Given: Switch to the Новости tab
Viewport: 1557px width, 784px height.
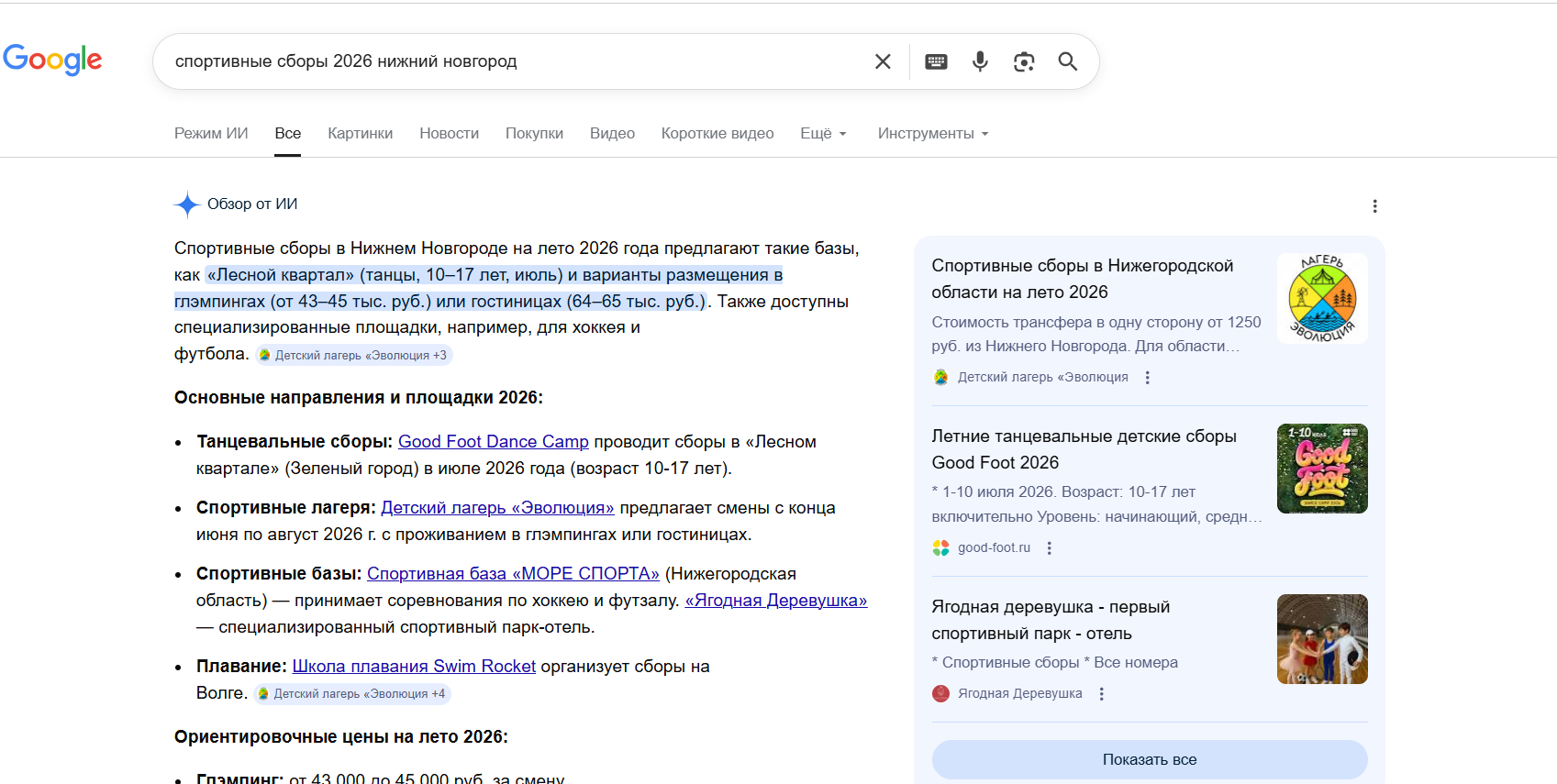Looking at the screenshot, I should (450, 133).
